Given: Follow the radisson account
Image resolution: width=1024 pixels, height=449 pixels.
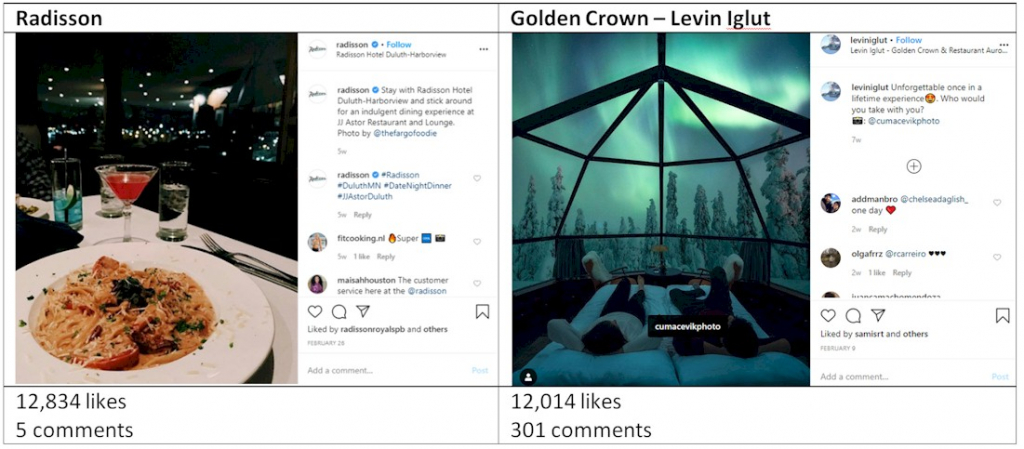Looking at the screenshot, I should click(399, 44).
